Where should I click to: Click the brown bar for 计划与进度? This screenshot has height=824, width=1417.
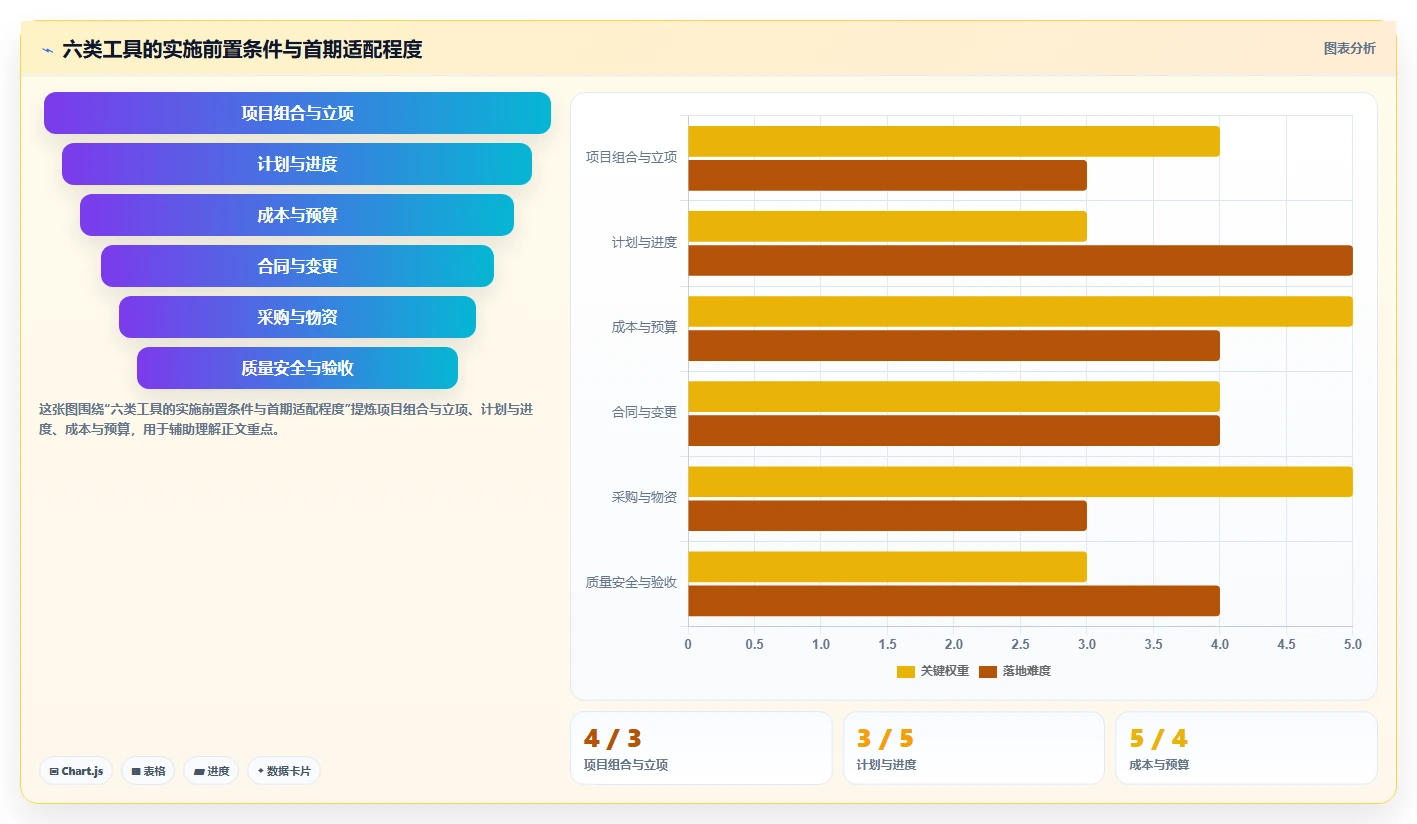pos(1020,260)
